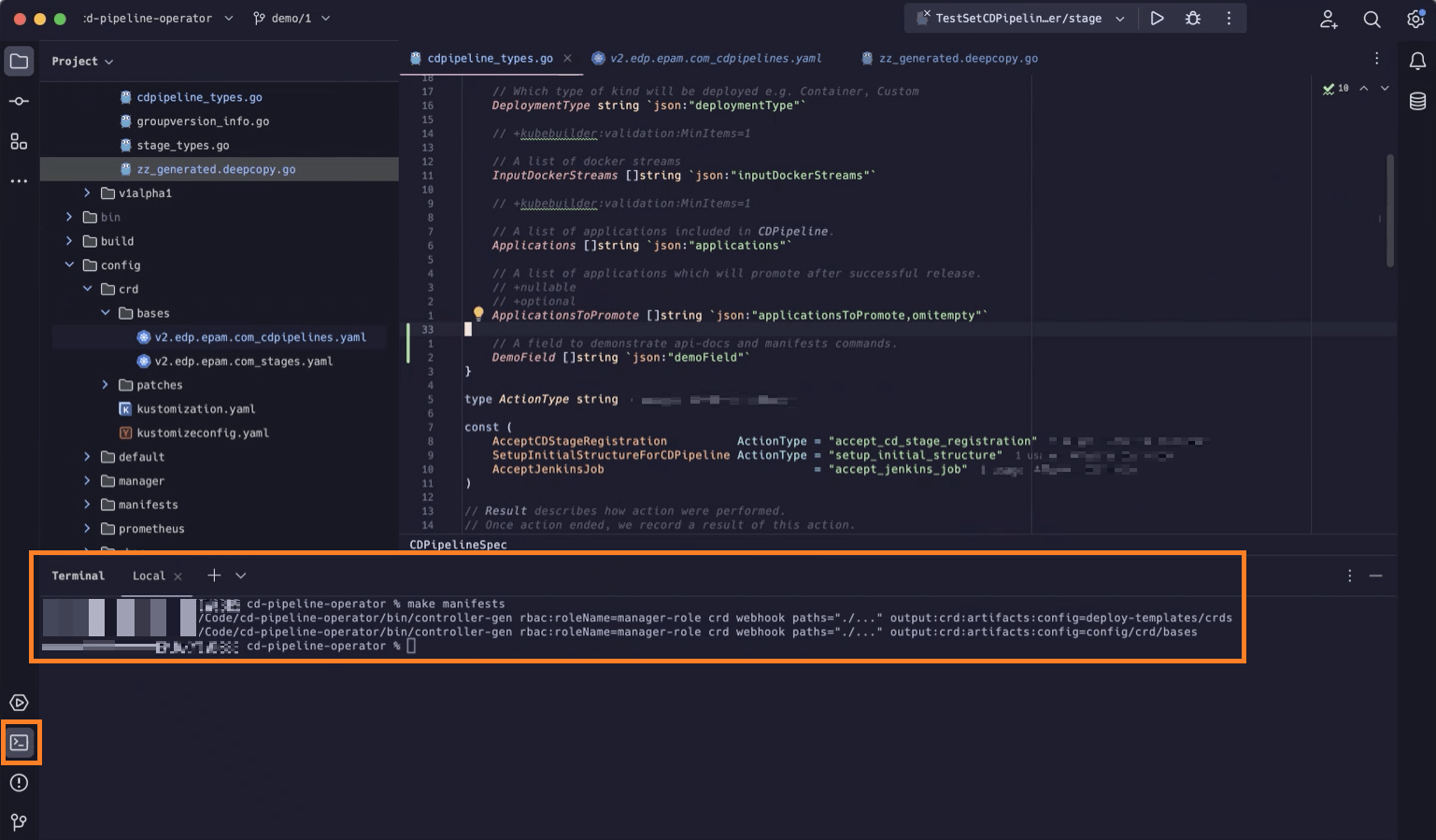This screenshot has height=840, width=1436.
Task: Open the Commit tool window icon
Action: tap(19, 101)
